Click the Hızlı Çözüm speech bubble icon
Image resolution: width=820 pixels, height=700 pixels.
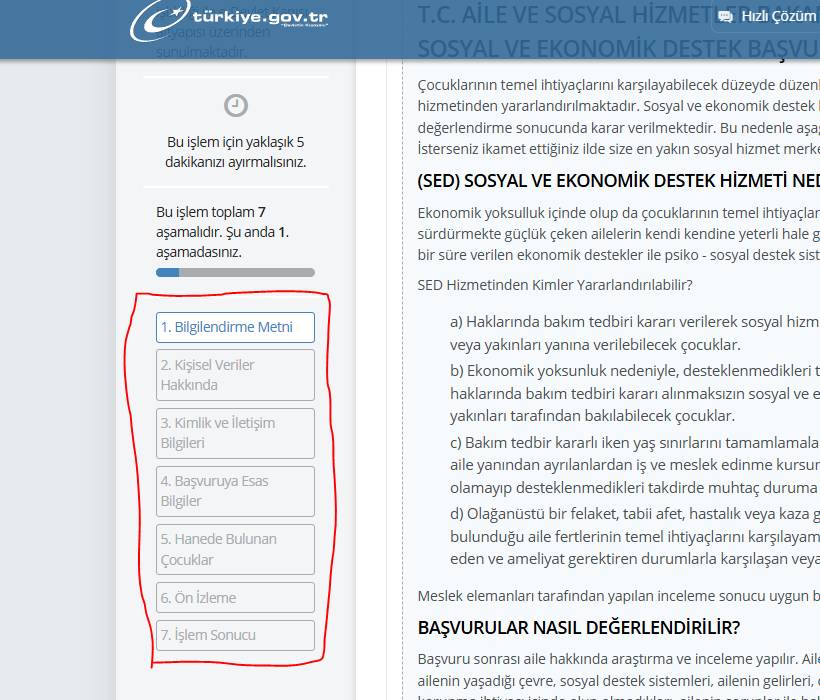pyautogui.click(x=725, y=17)
